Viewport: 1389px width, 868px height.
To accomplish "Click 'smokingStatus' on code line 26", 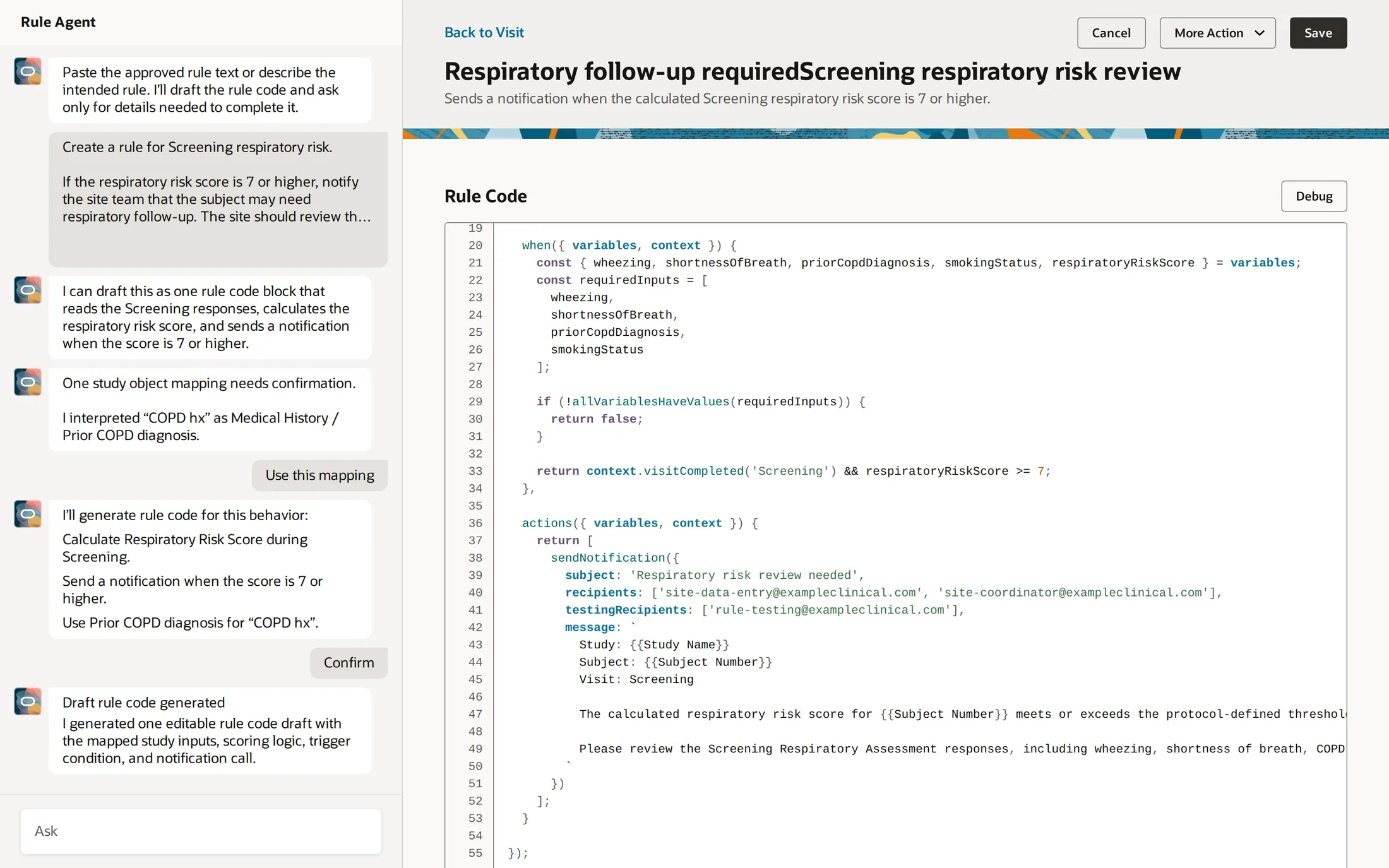I will [597, 350].
